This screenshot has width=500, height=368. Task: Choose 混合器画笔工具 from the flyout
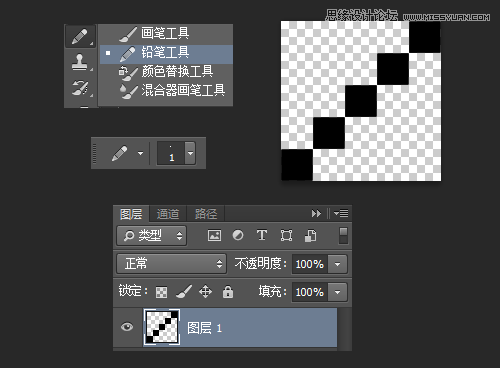click(x=166, y=90)
